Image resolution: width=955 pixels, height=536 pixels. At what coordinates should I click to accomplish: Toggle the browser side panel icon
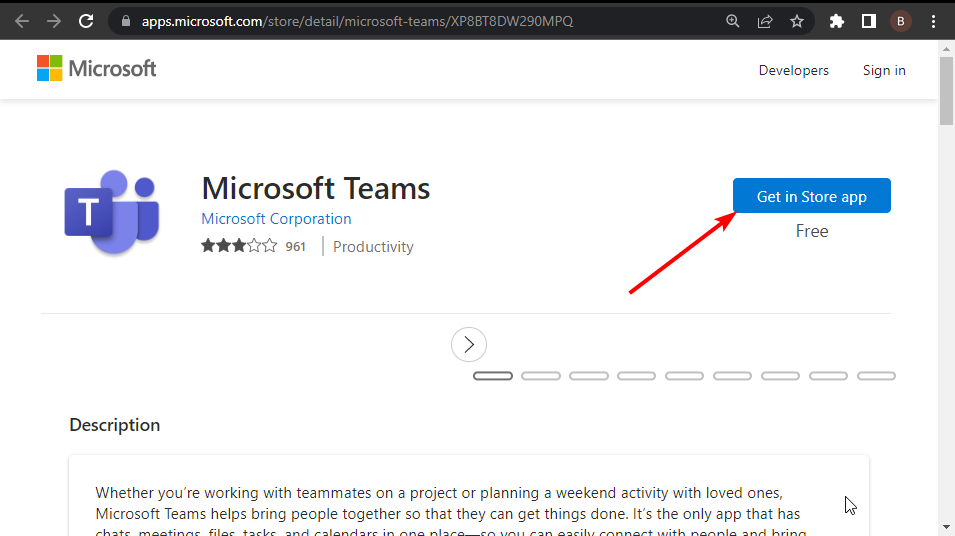[x=869, y=21]
